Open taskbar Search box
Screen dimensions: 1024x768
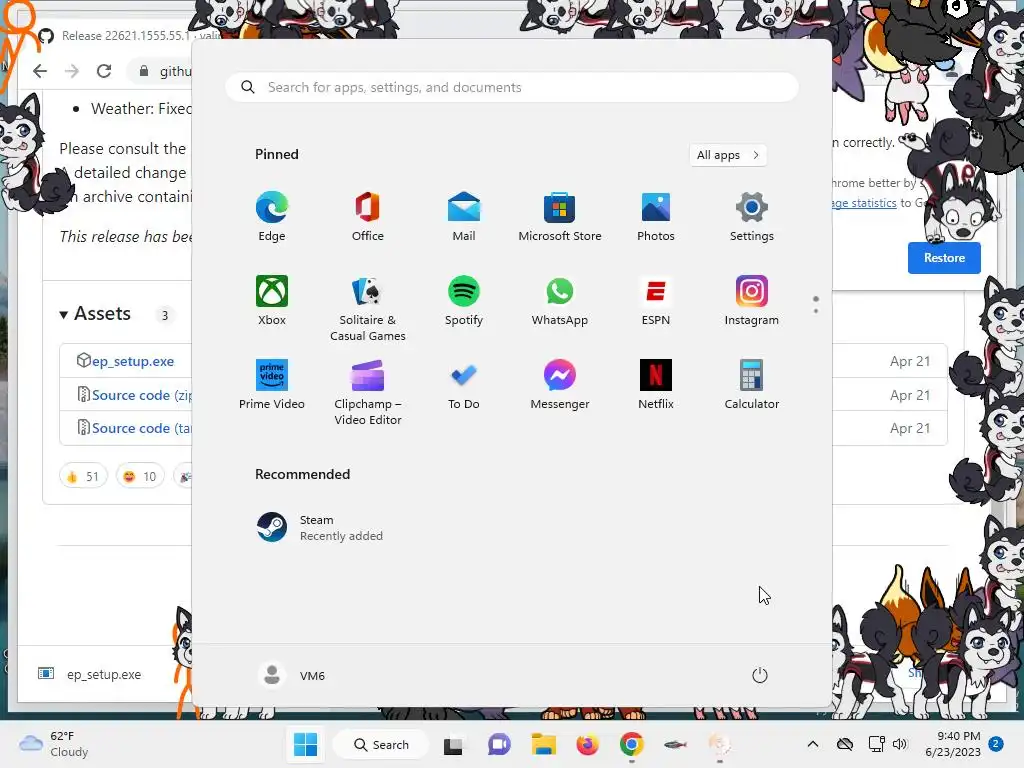pos(381,744)
